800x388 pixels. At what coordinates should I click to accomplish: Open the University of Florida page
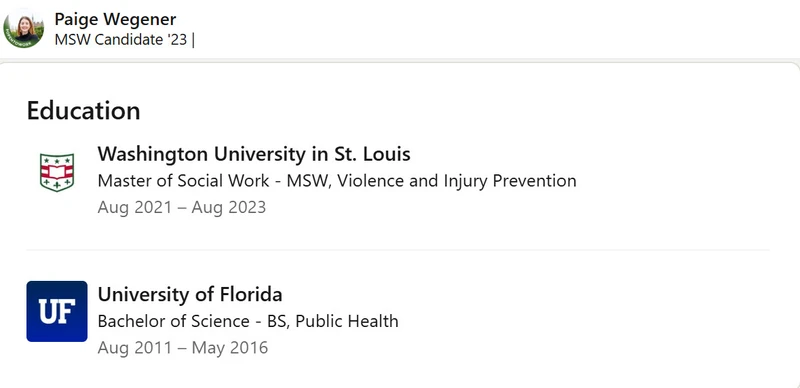(x=190, y=295)
